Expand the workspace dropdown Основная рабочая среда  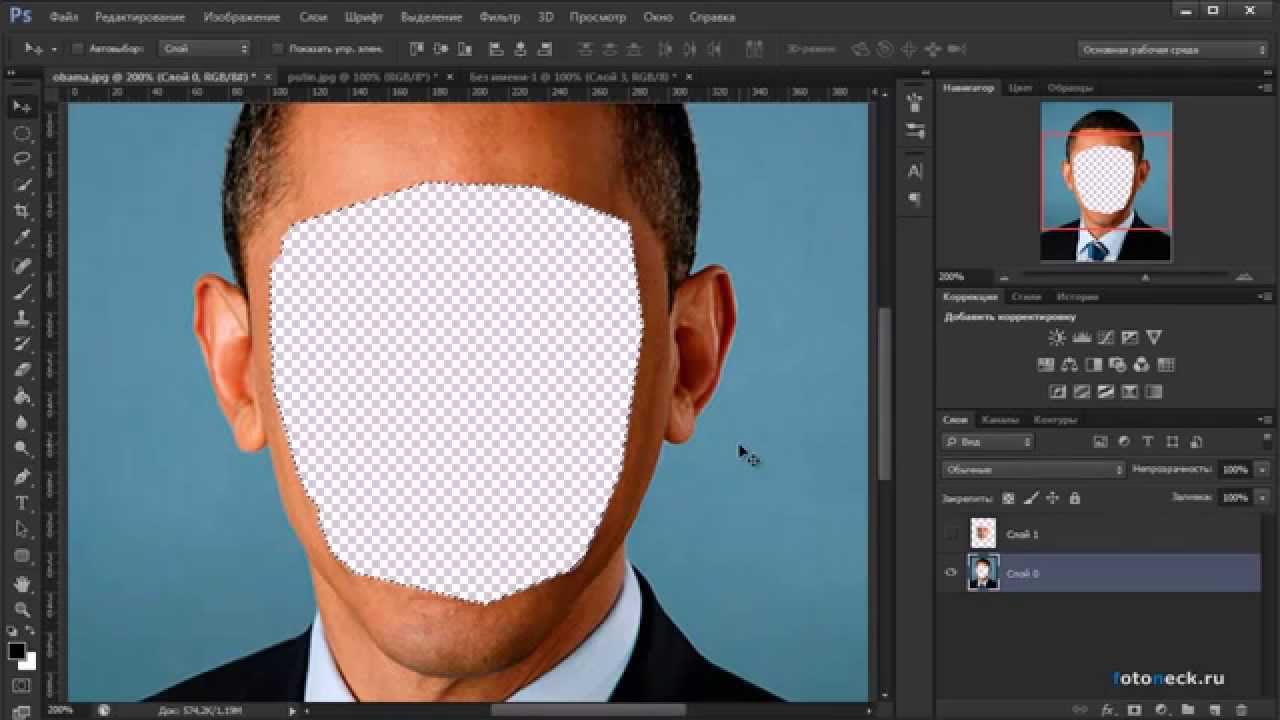pyautogui.click(x=1173, y=49)
